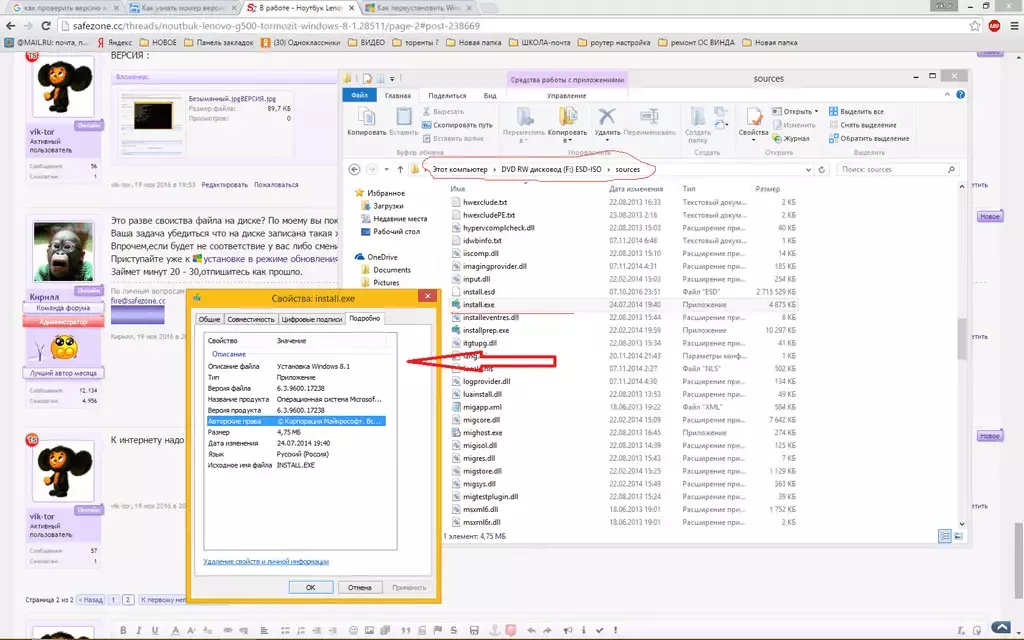This screenshot has height=640, width=1024.
Task: Click Paste shortcut (Вставить ярлык) item
Action: click(453, 138)
